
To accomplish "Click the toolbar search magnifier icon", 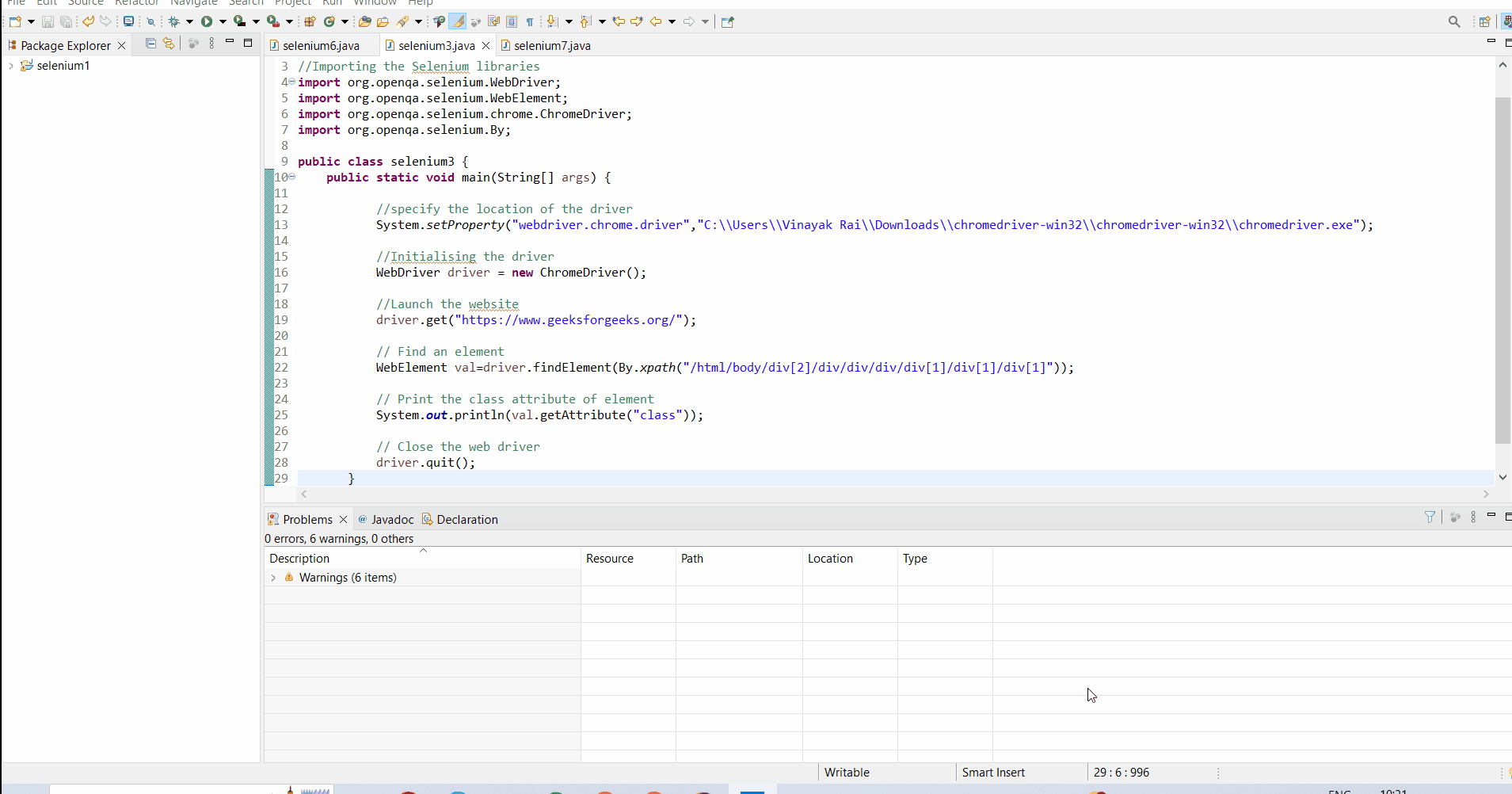I will click(x=1454, y=21).
